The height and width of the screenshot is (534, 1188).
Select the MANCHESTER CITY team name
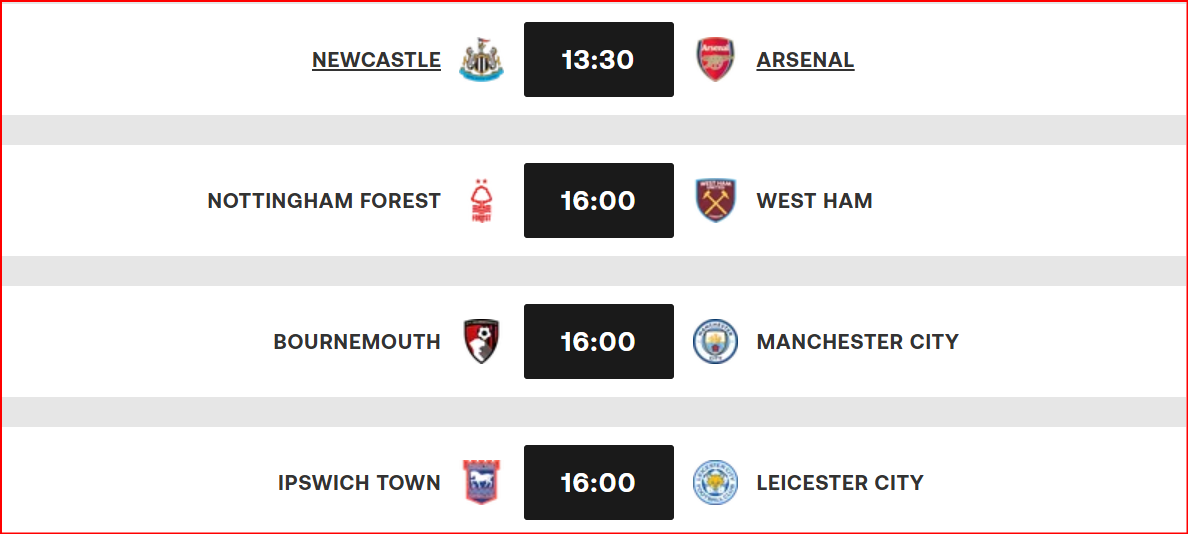[x=858, y=342]
